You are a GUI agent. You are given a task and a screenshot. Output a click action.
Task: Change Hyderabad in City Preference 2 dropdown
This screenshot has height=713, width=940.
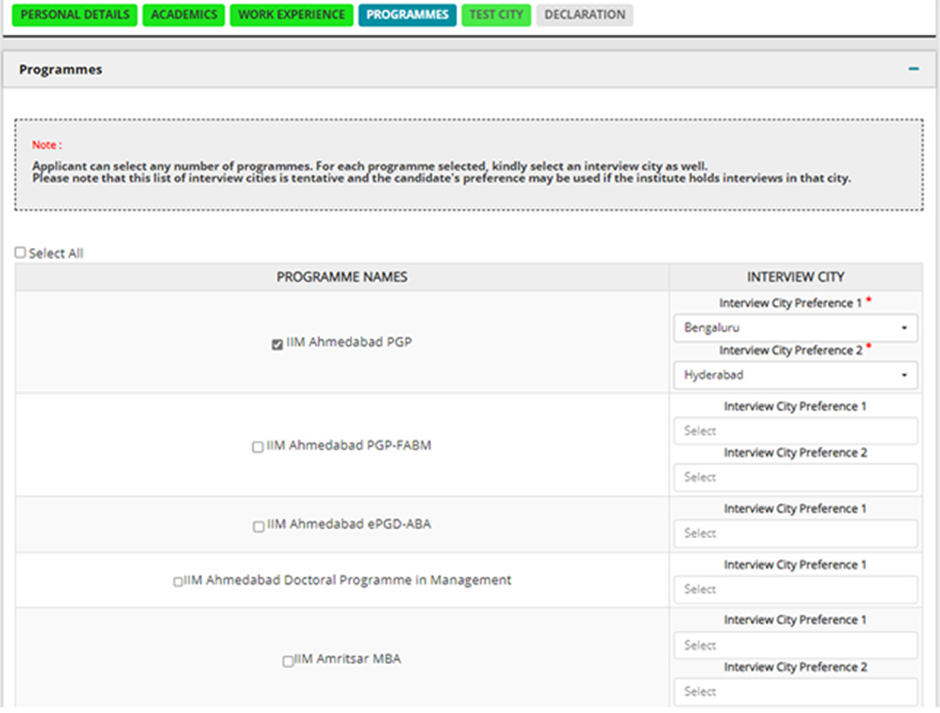[x=795, y=374]
